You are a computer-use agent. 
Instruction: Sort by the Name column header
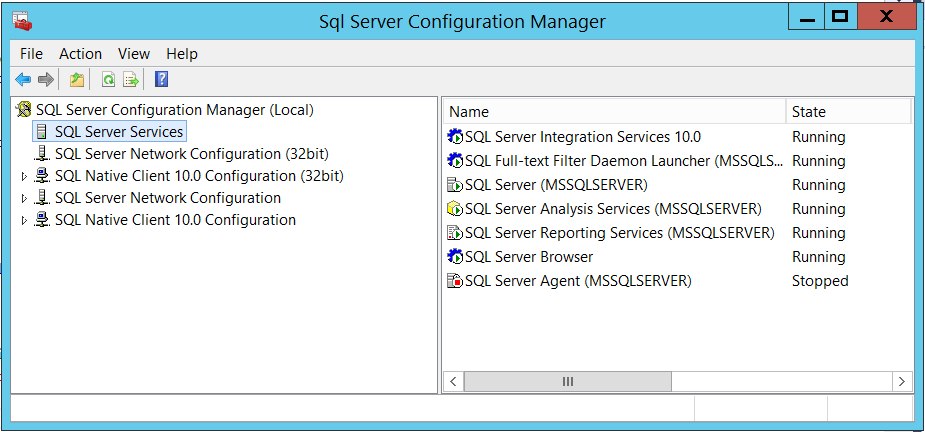(x=615, y=112)
